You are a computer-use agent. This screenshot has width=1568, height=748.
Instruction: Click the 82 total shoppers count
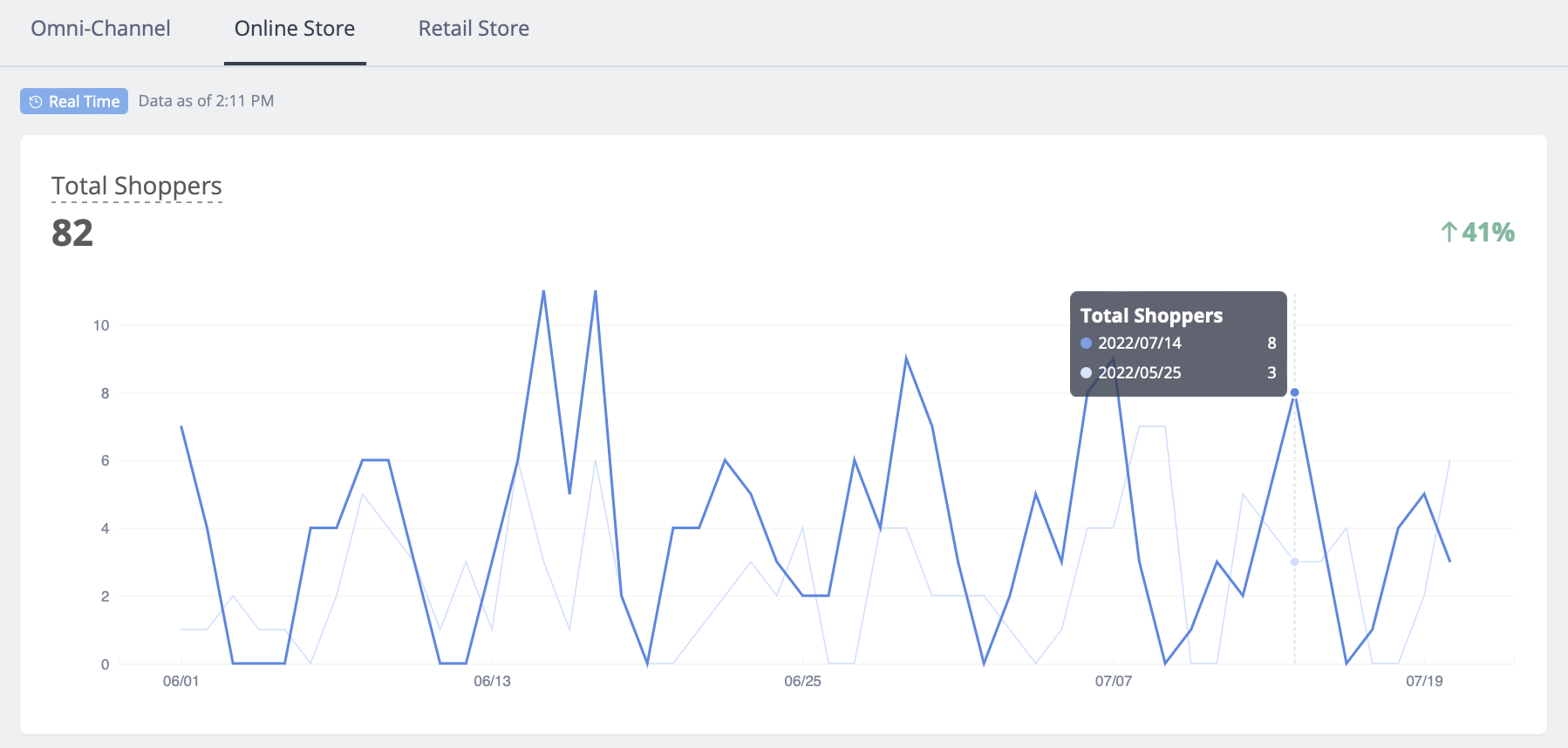coord(72,233)
